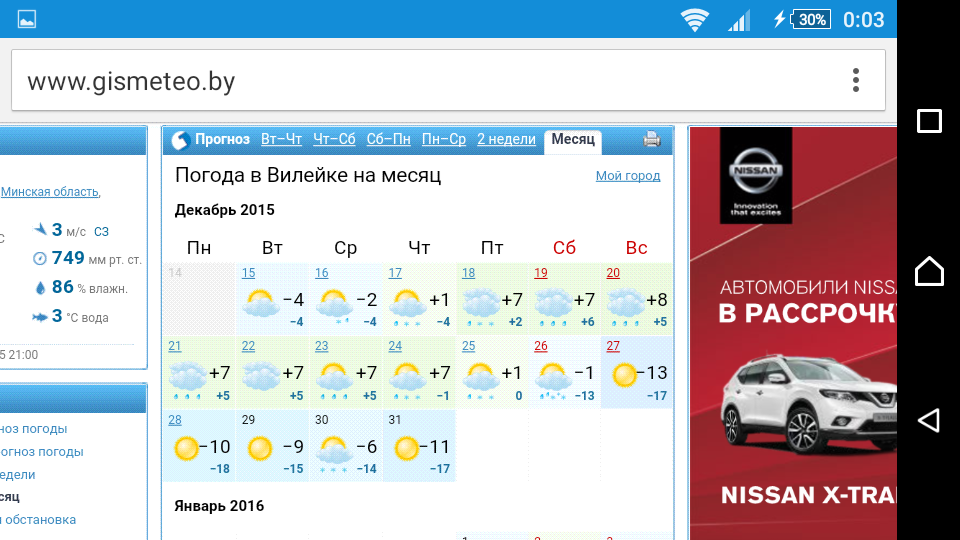Tap the browser three-dot menu button

tap(855, 81)
